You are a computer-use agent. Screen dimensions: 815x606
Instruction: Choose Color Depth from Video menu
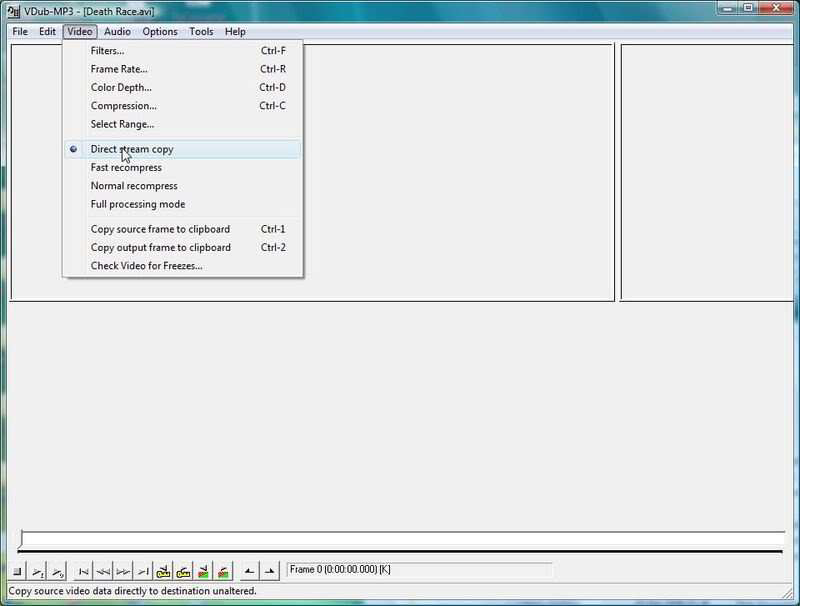pyautogui.click(x=182, y=87)
